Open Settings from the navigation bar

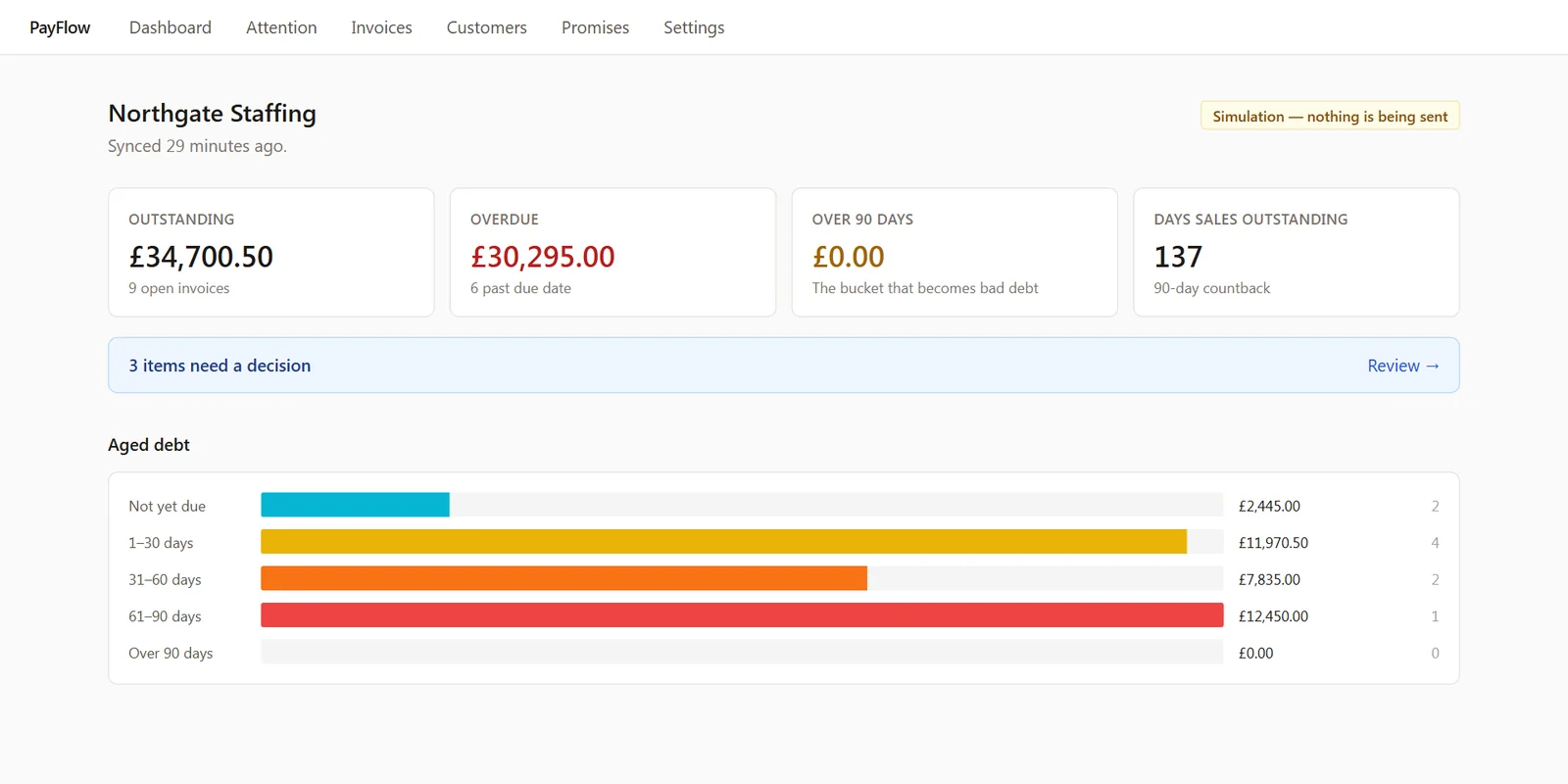694,27
